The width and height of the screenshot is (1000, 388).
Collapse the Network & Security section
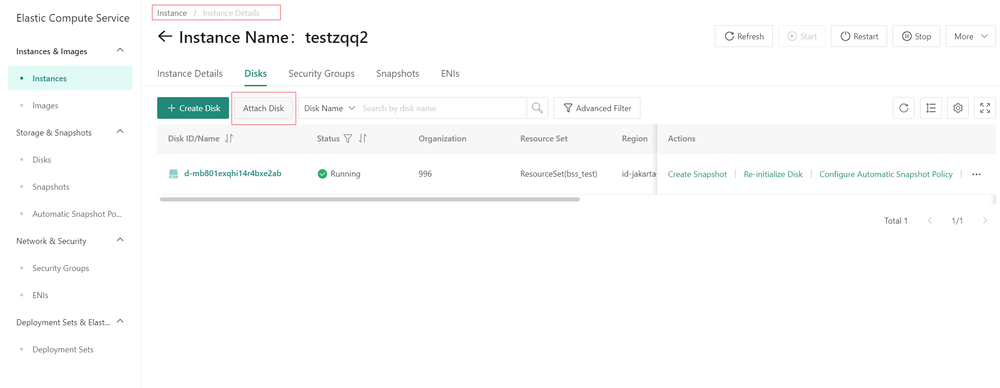click(121, 240)
